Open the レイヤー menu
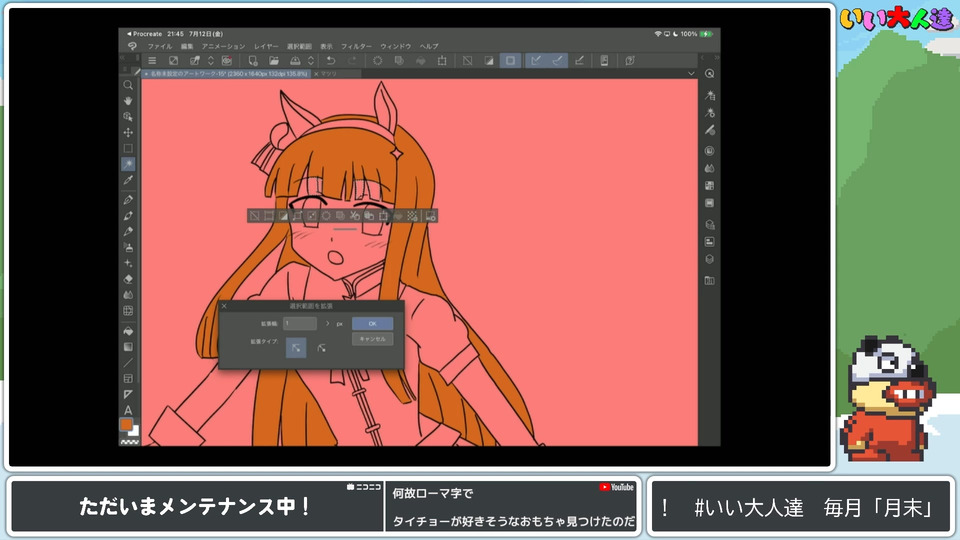The width and height of the screenshot is (960, 540). [266, 46]
